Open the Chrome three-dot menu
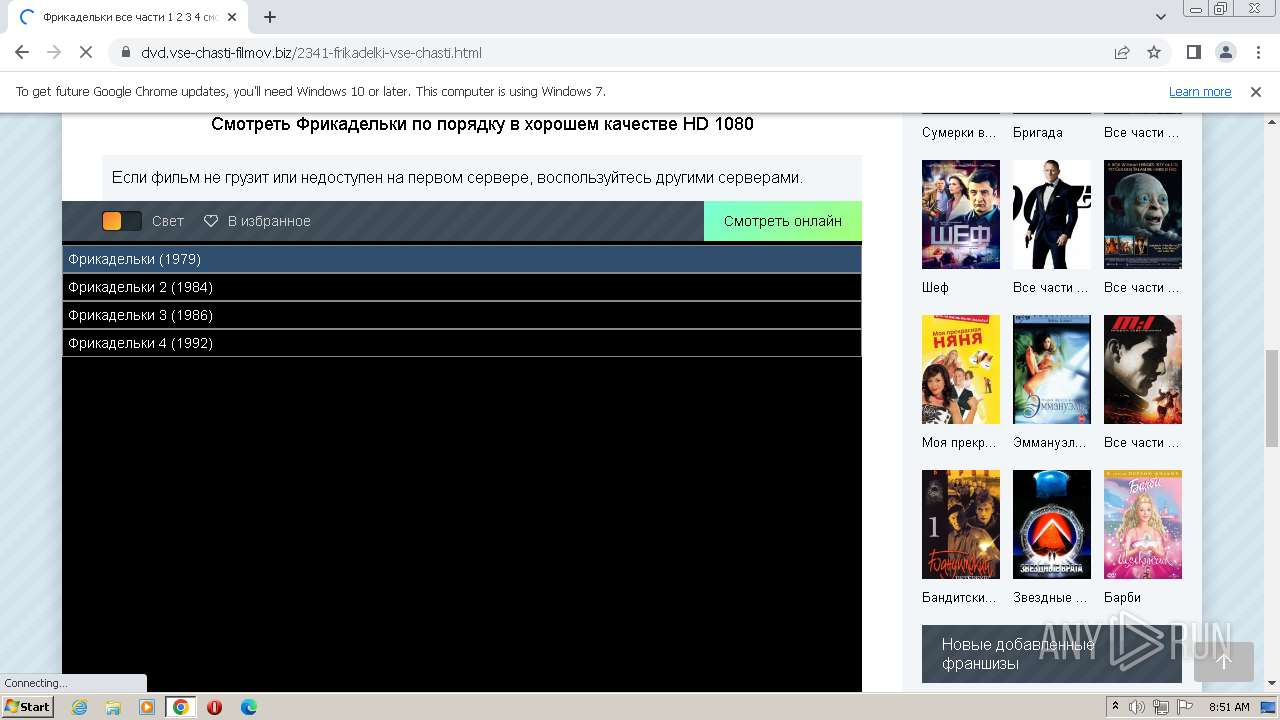Viewport: 1280px width, 720px height. pos(1257,52)
